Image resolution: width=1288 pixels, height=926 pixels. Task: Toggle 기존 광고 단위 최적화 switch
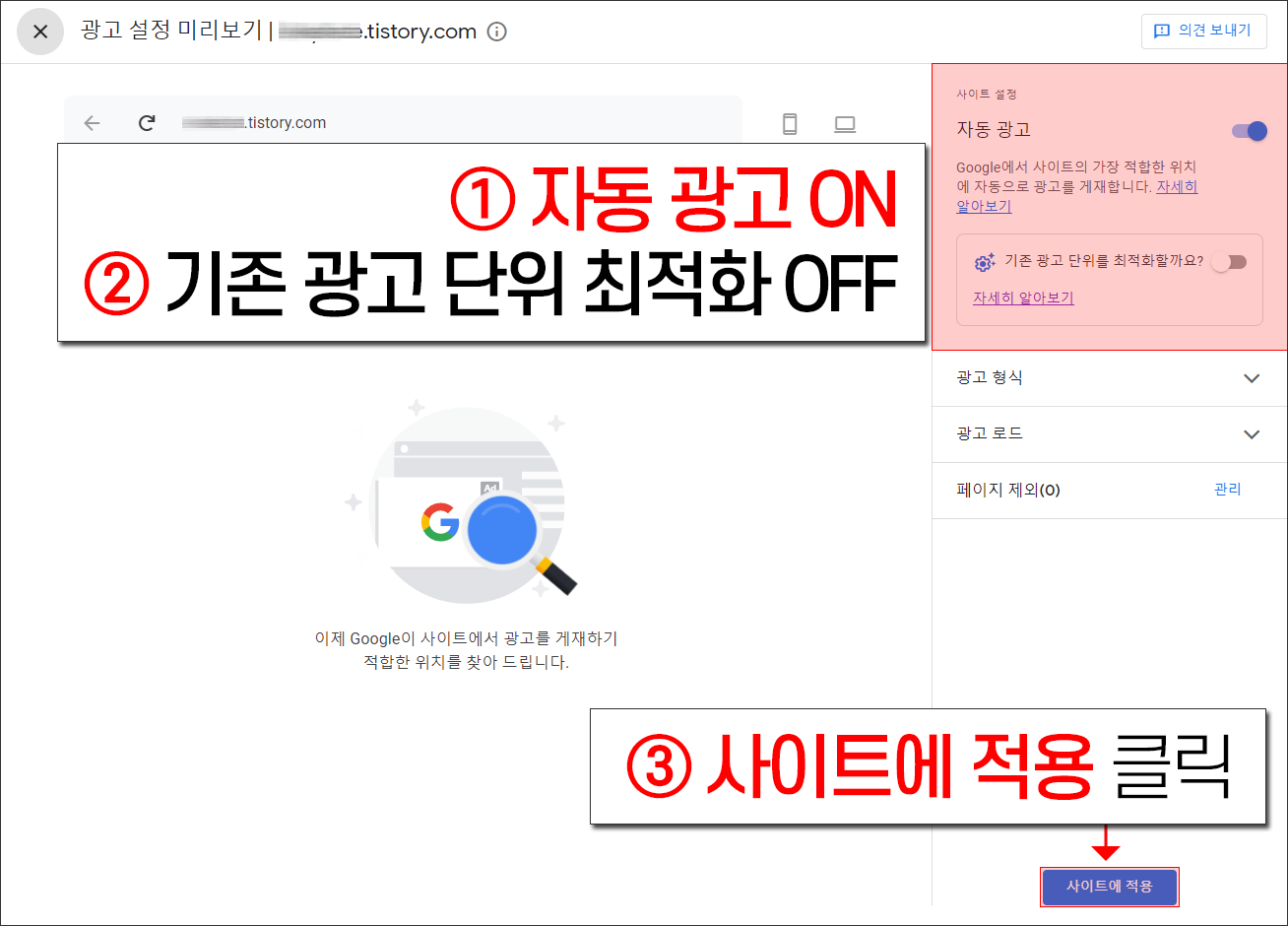click(1229, 262)
